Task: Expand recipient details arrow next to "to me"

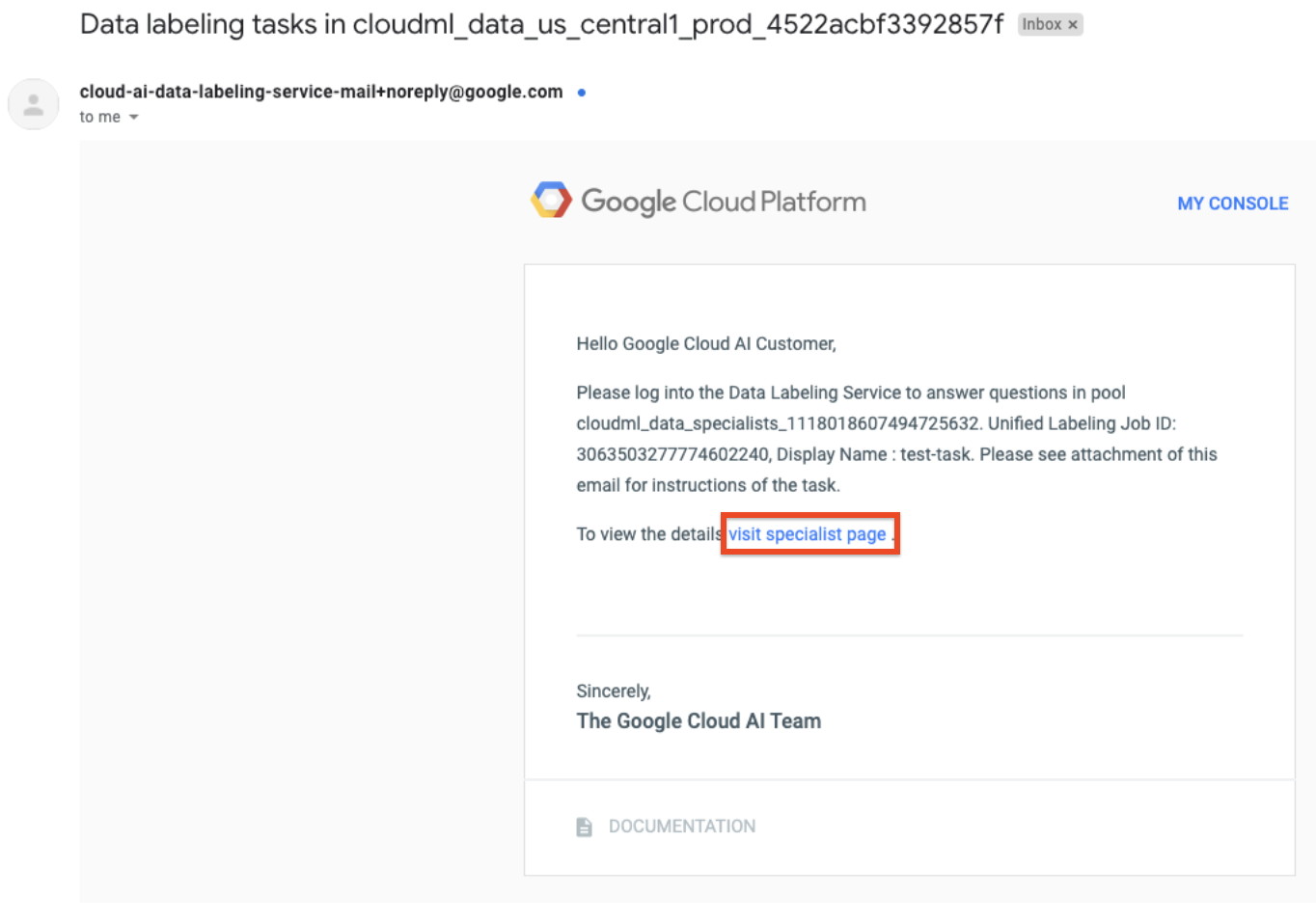Action: click(x=134, y=118)
